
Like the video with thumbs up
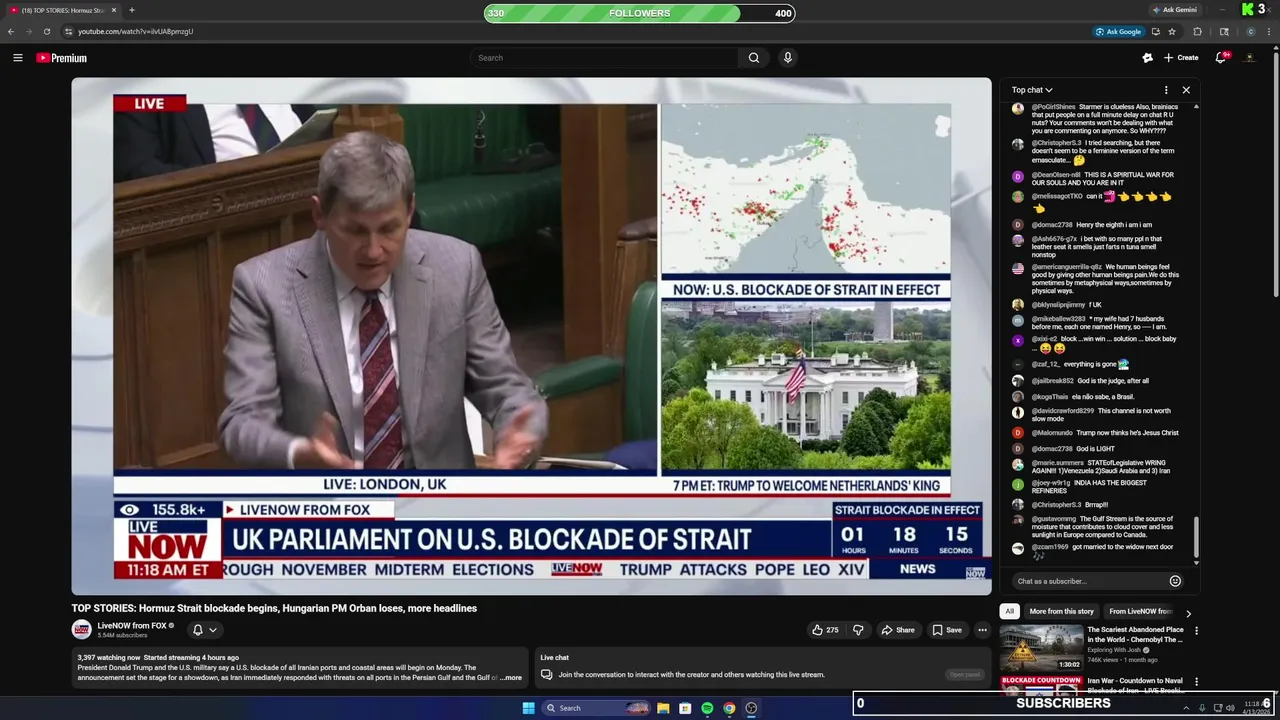[826, 630]
